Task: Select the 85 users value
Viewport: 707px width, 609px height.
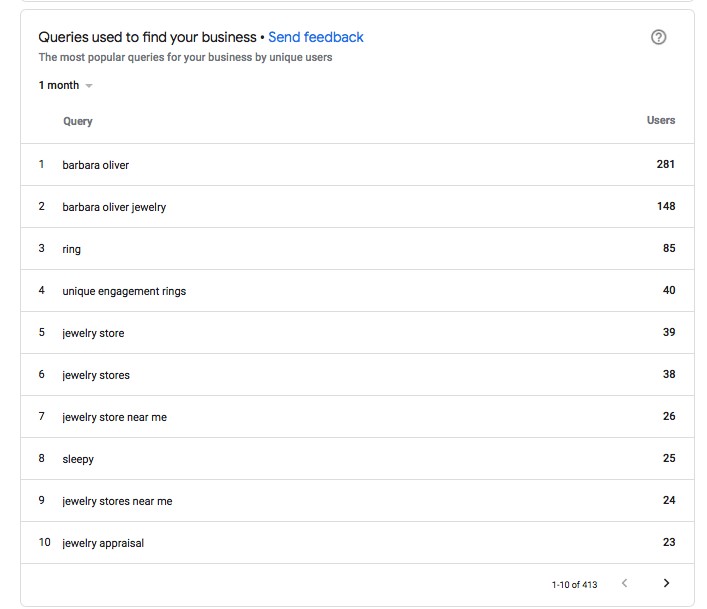Action: [669, 248]
